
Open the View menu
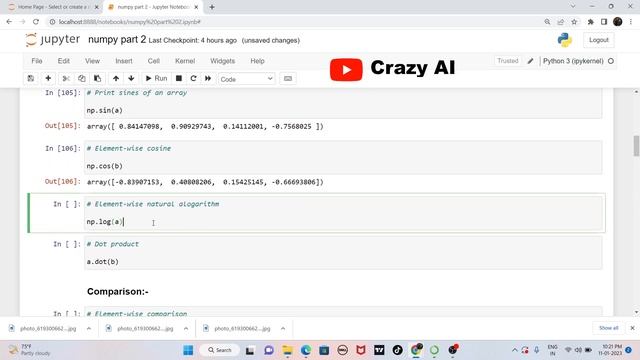click(x=92, y=61)
